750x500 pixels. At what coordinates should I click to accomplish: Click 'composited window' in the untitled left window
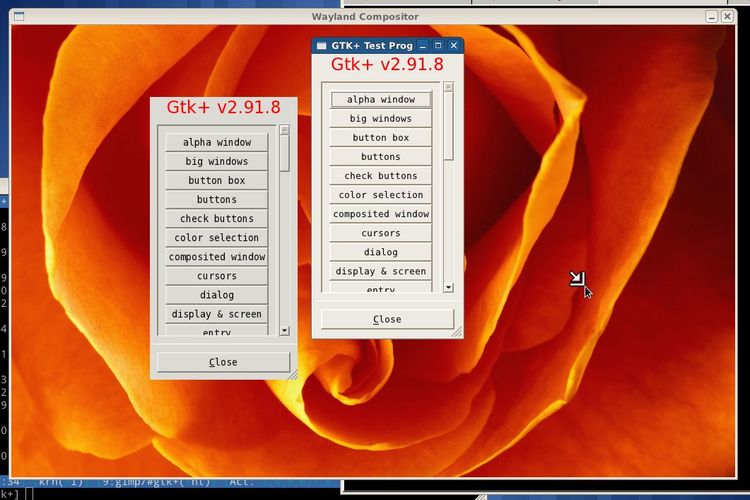click(x=217, y=257)
